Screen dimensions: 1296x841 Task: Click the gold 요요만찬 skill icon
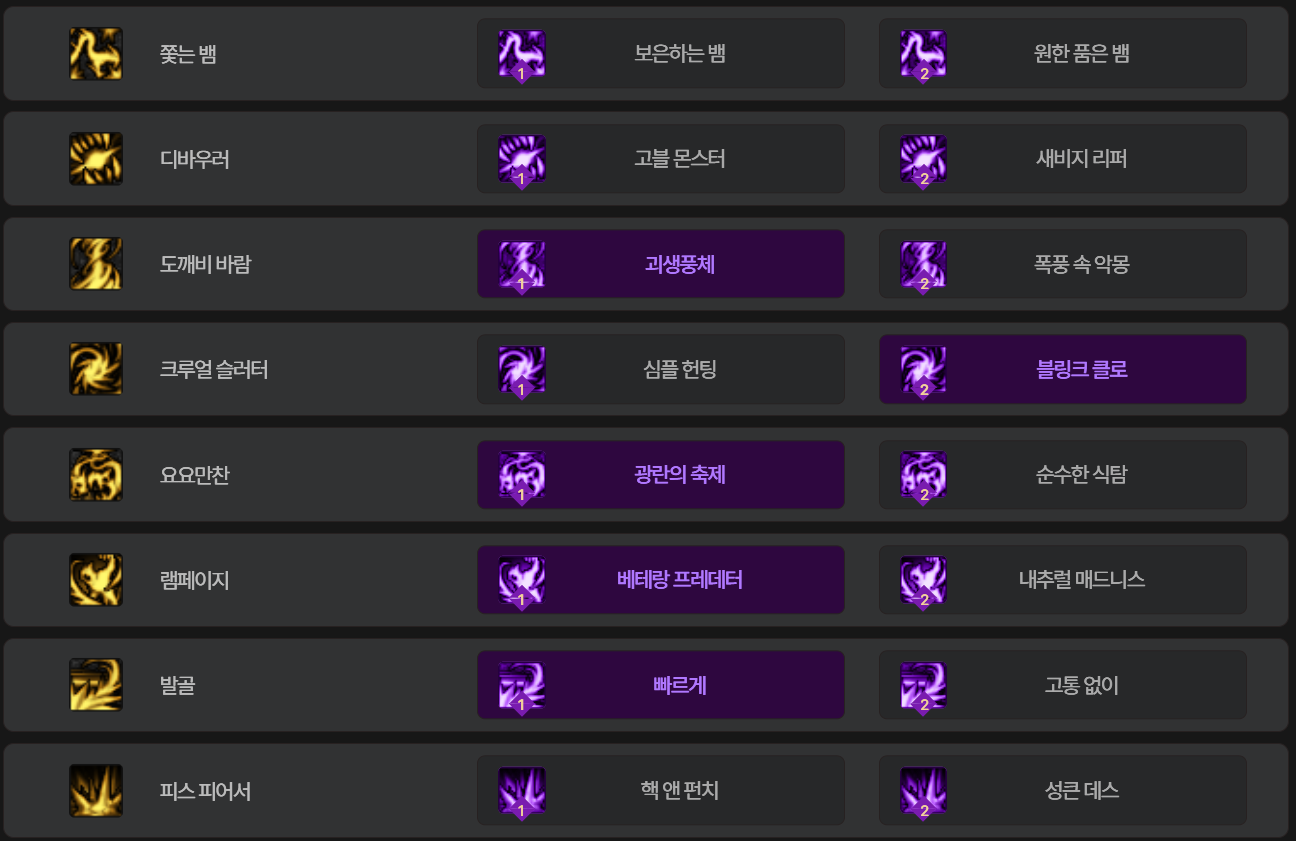[x=96, y=475]
